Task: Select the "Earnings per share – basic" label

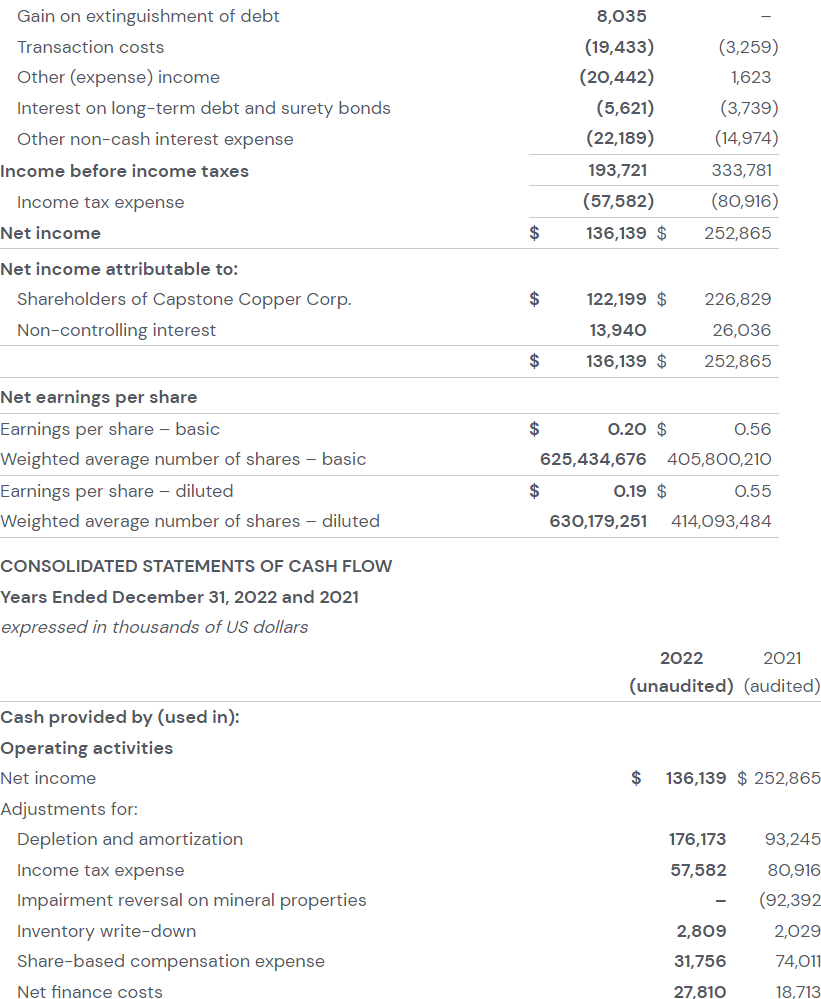Action: point(109,429)
